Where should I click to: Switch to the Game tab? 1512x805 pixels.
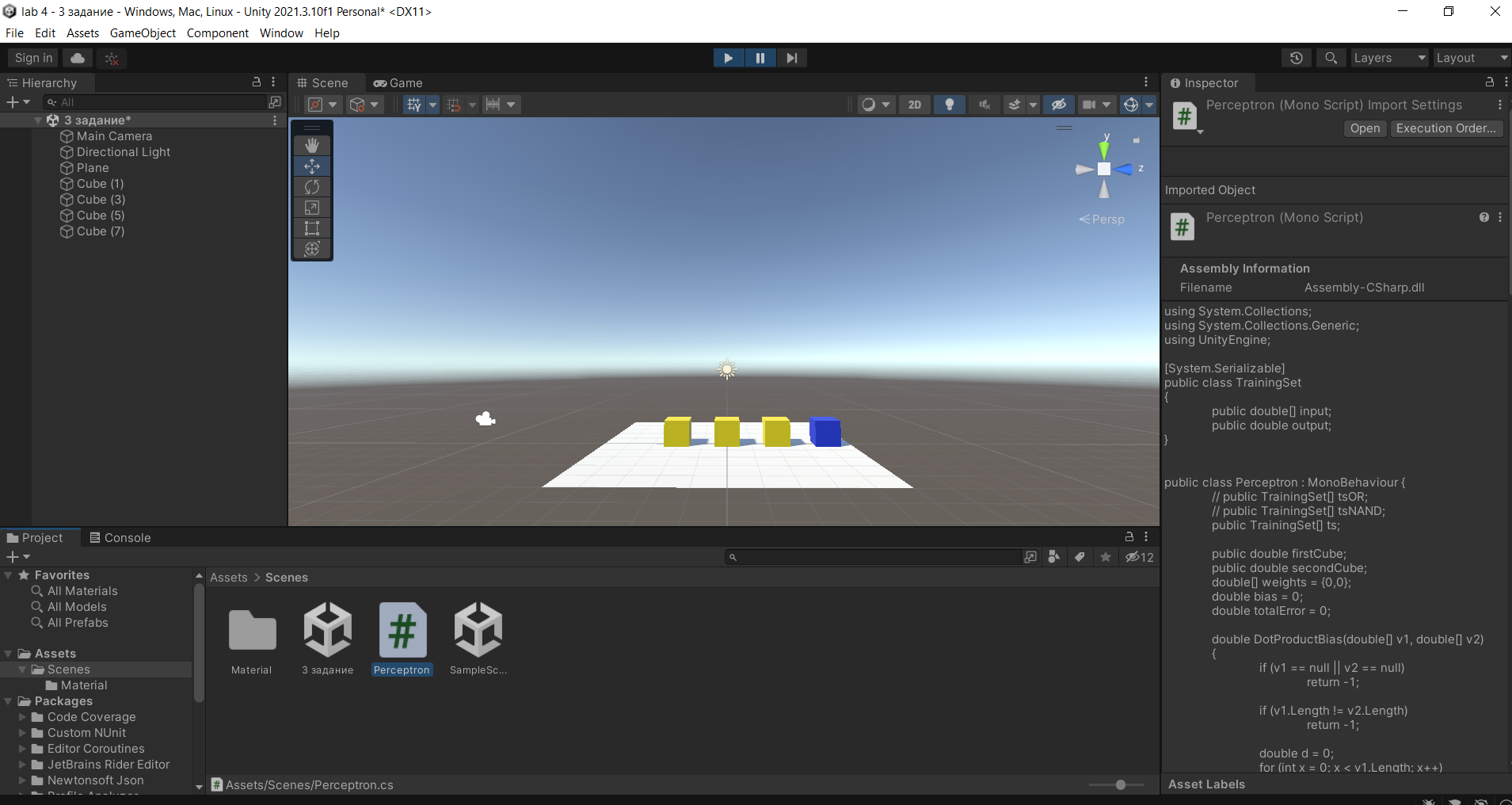click(x=398, y=83)
